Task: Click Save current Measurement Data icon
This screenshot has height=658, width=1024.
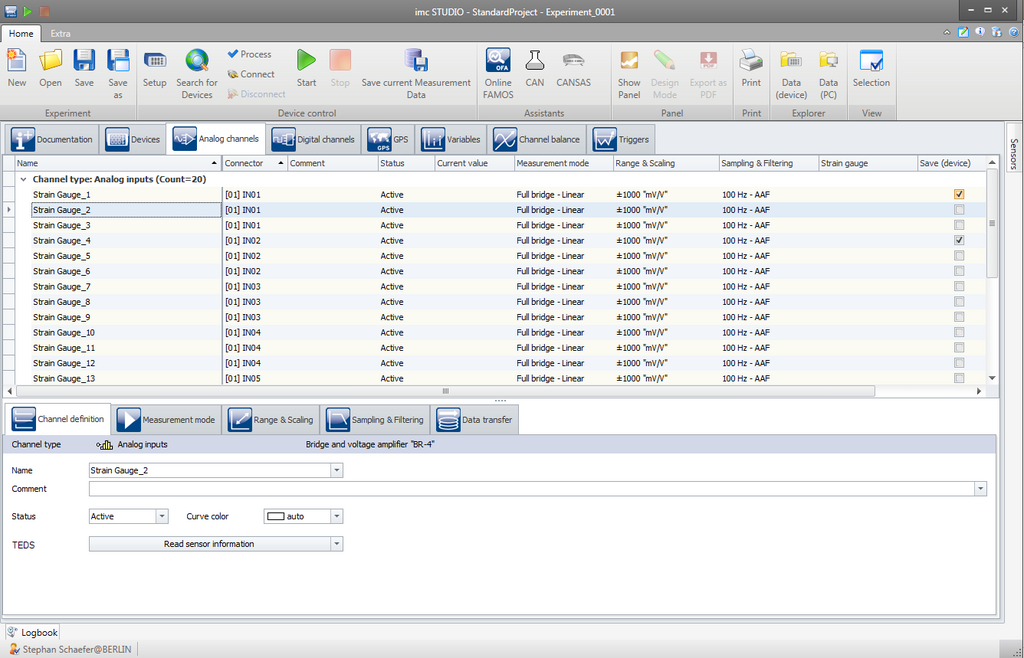Action: 416,61
